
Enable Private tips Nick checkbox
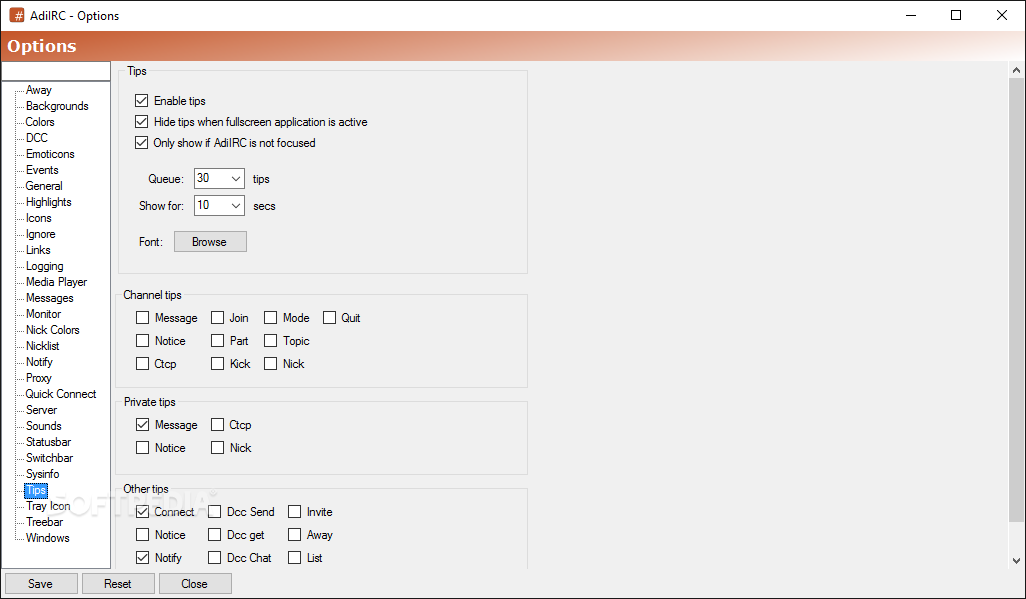pyautogui.click(x=217, y=448)
